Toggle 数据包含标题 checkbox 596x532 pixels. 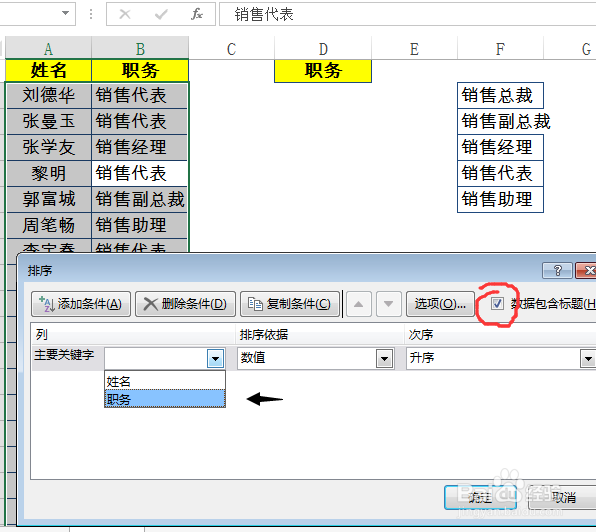pyautogui.click(x=497, y=304)
